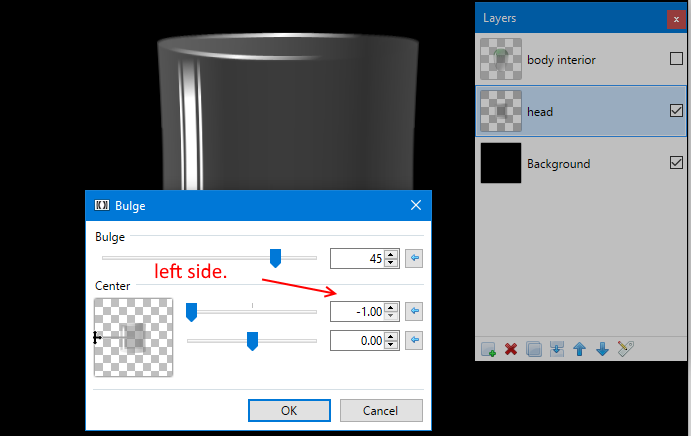Select the Background layer thumbnail
691x436 pixels.
point(501,163)
